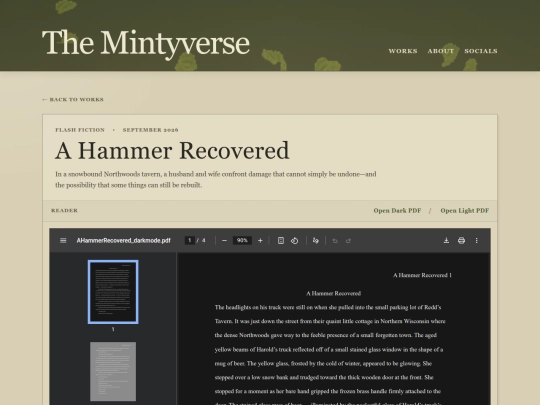The width and height of the screenshot is (540, 405).
Task: Click the AHammerRecovered_darkmode.pdf file name
Action: pyautogui.click(x=123, y=240)
